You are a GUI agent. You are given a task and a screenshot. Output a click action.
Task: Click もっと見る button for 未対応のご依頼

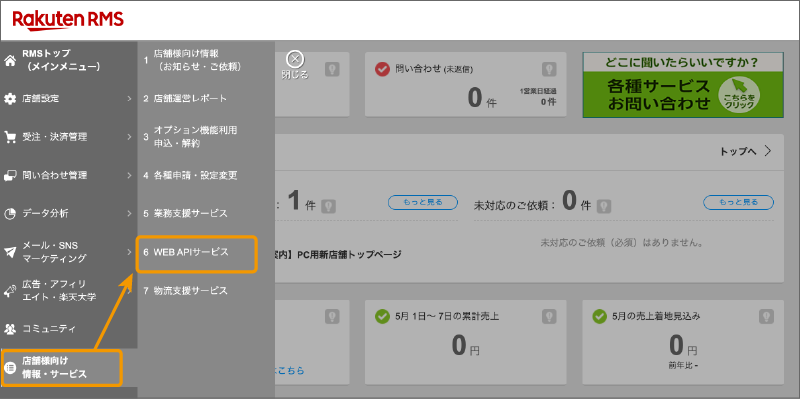coord(738,202)
